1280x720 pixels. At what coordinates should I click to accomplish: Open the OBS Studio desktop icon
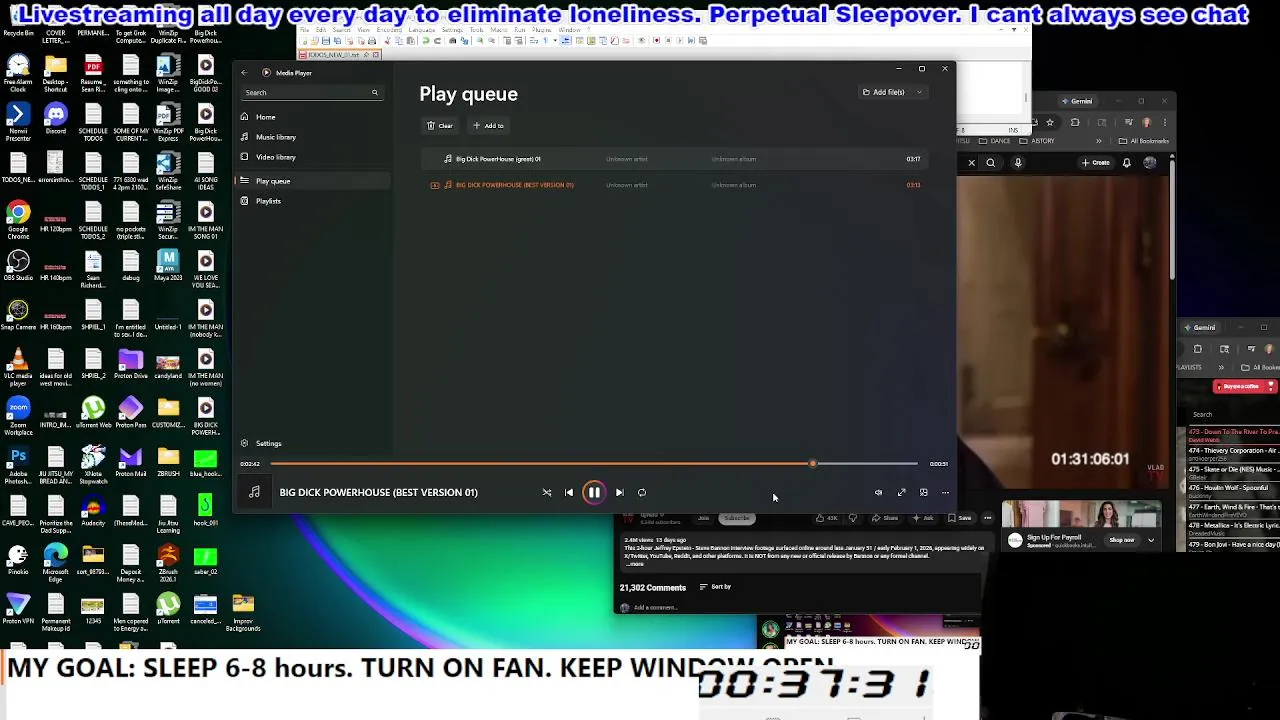point(18,265)
